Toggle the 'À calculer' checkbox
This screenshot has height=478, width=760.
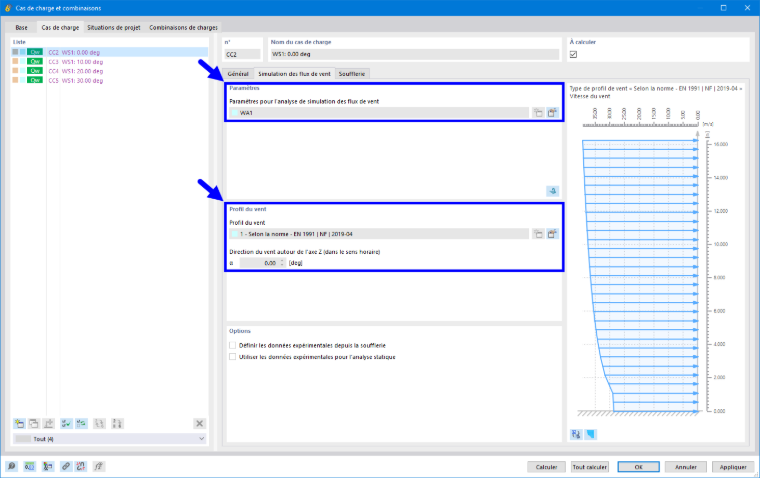pos(573,54)
